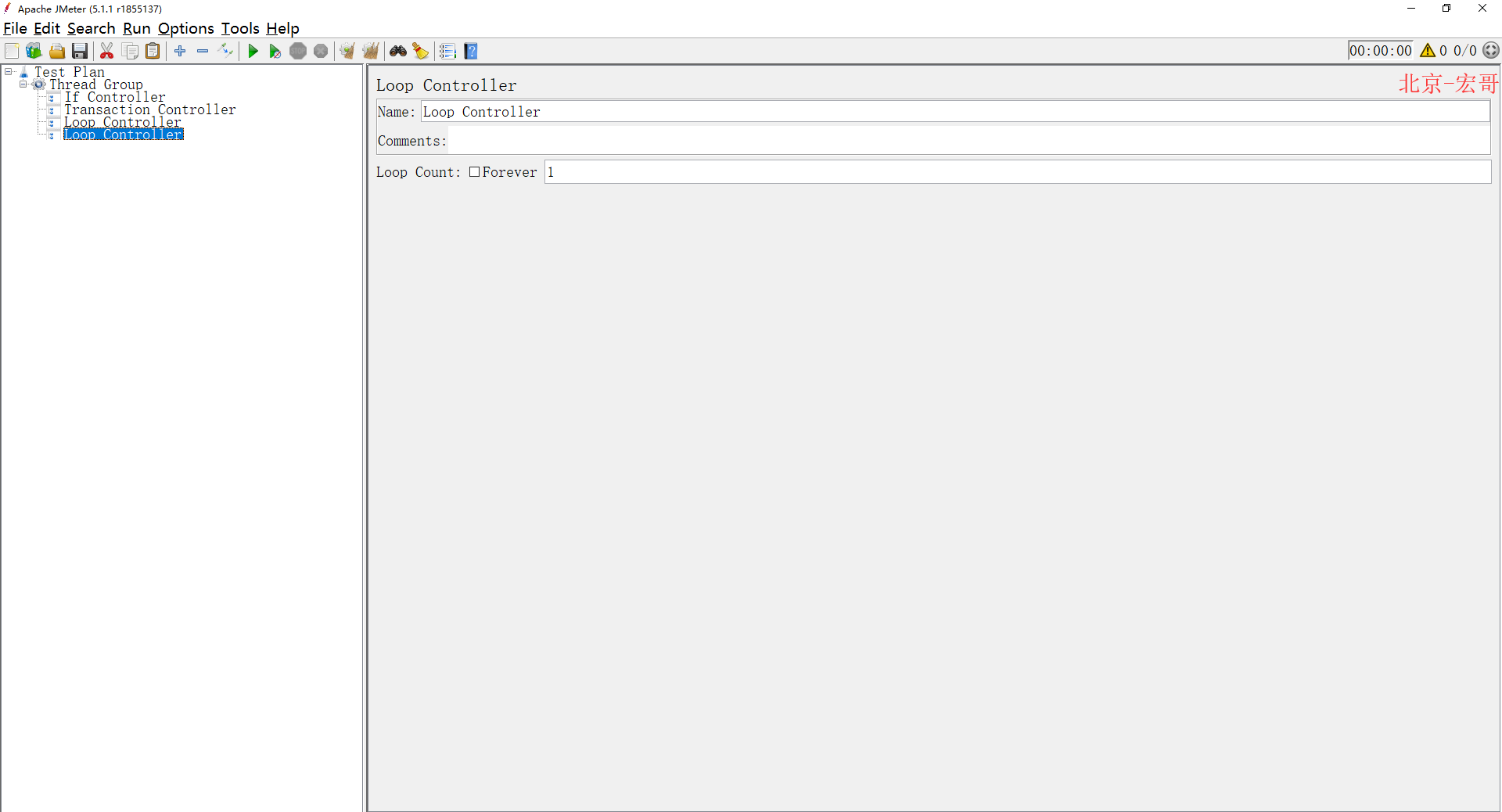Click the remote engines status icon
The width and height of the screenshot is (1502, 812).
coord(1492,51)
